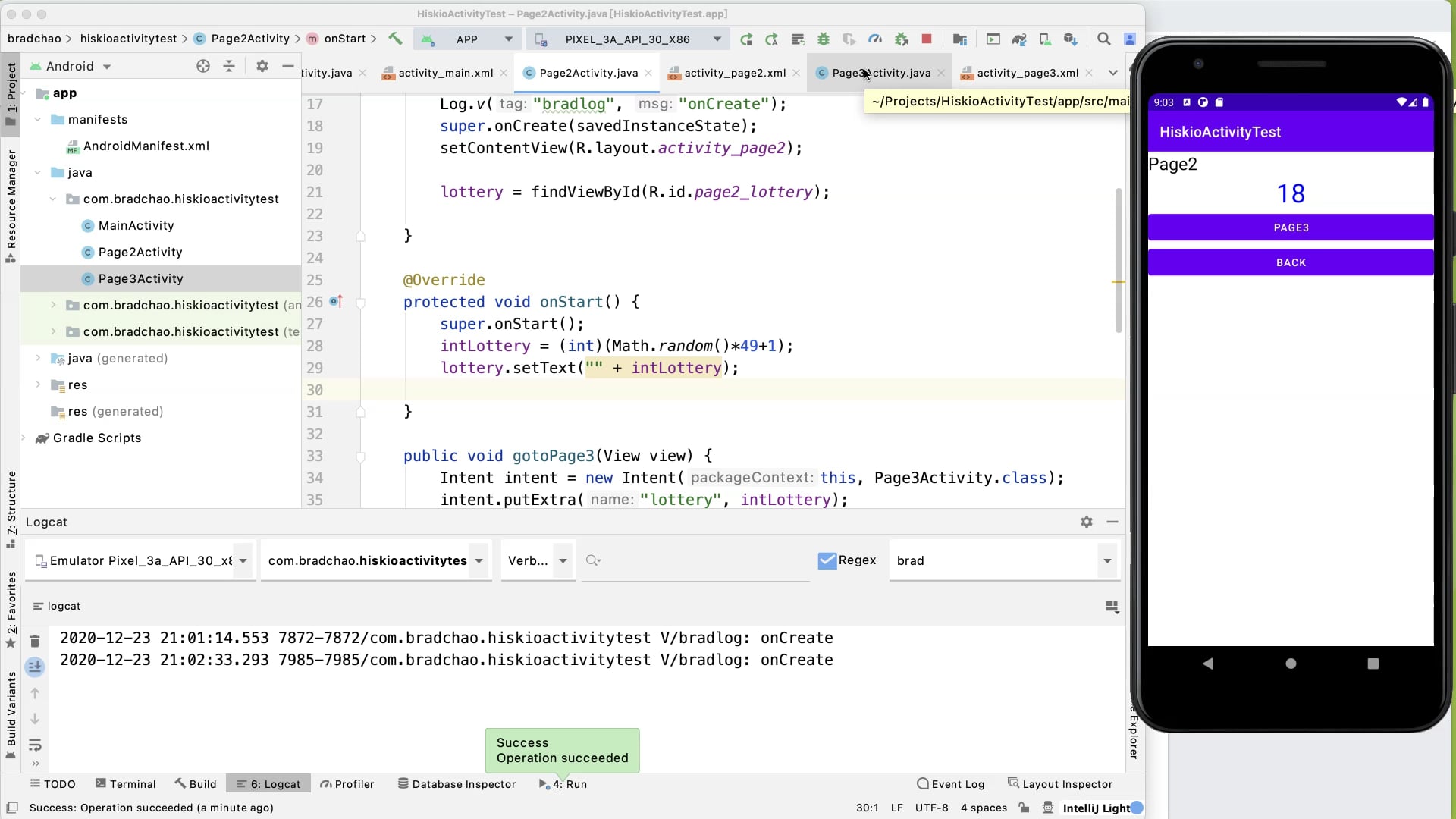Expand the res folder in project tree
This screenshot has height=819, width=1456.
coord(39,385)
